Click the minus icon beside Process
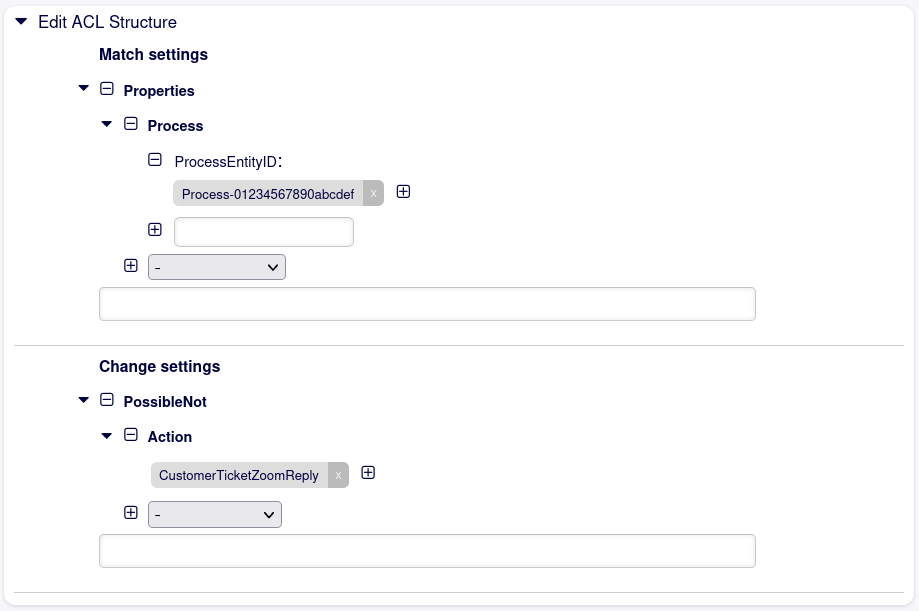Screen dimensions: 919x611 coord(130,125)
